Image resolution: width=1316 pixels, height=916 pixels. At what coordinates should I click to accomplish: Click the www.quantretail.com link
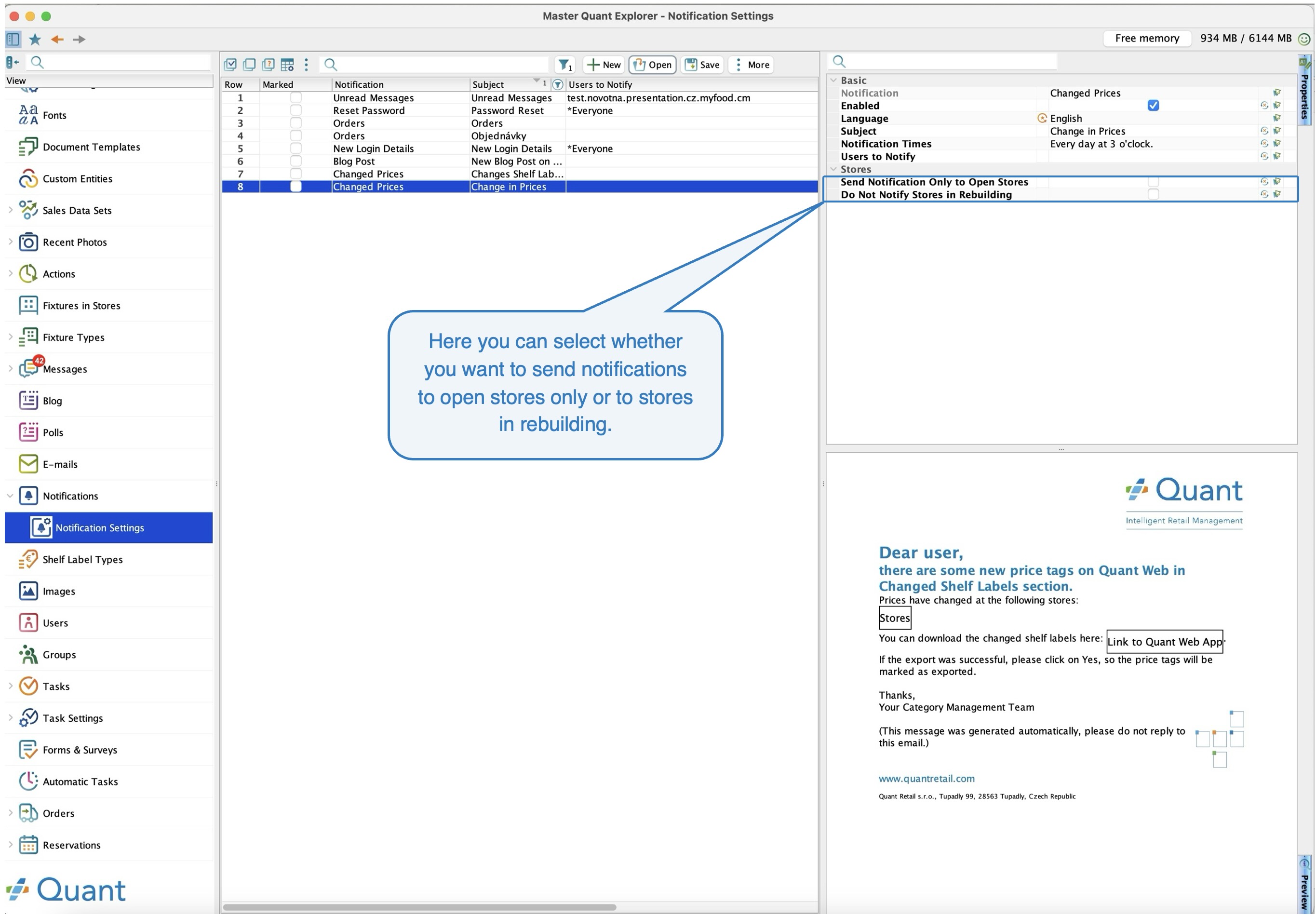(926, 779)
